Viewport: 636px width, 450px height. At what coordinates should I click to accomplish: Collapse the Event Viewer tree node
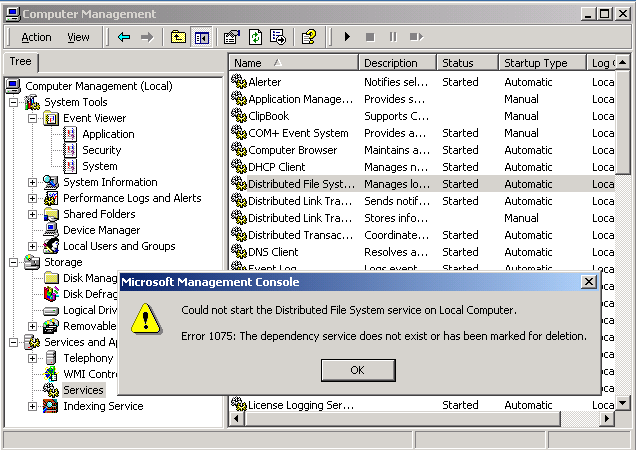point(32,118)
